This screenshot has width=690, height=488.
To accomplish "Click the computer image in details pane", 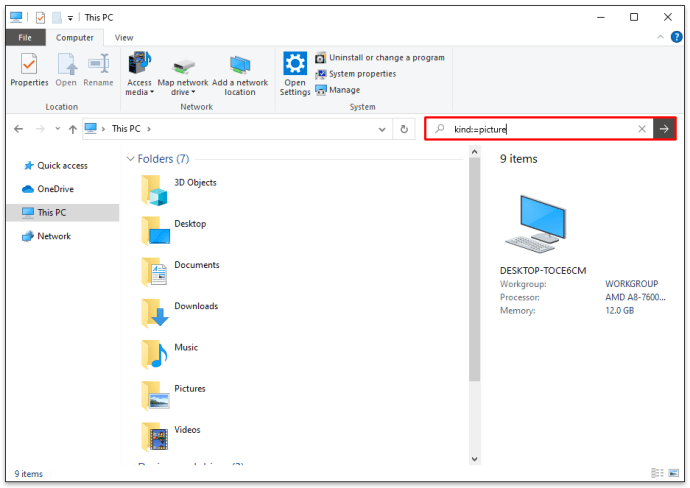I will [x=536, y=224].
